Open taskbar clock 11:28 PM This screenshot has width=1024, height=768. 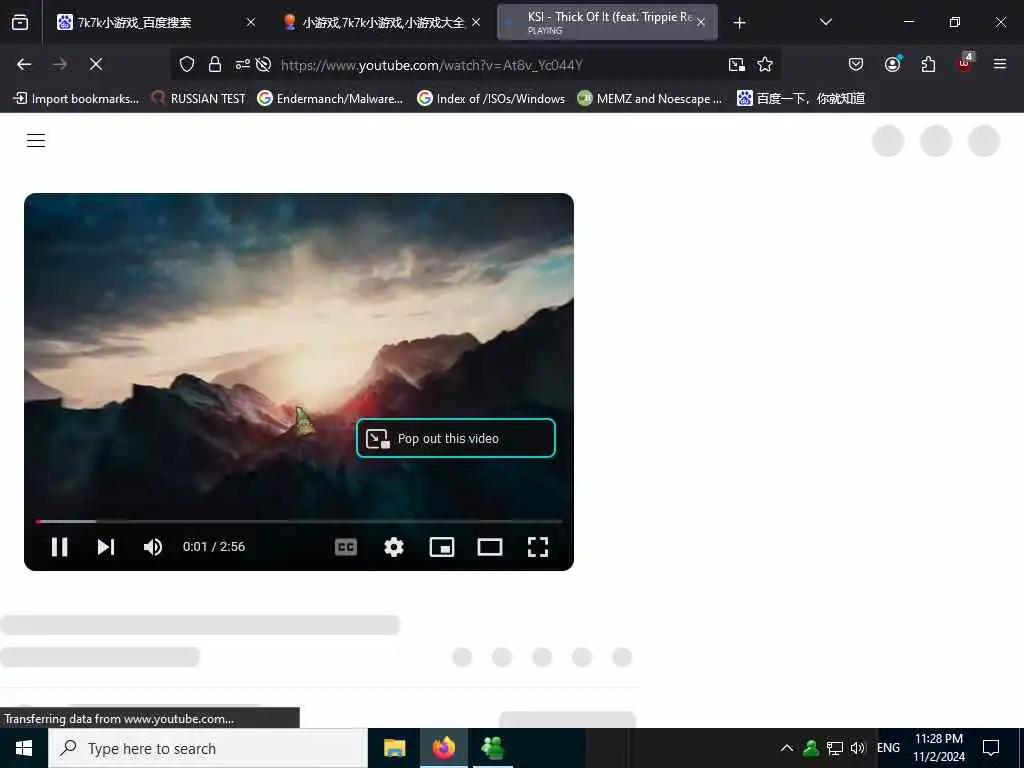[939, 748]
